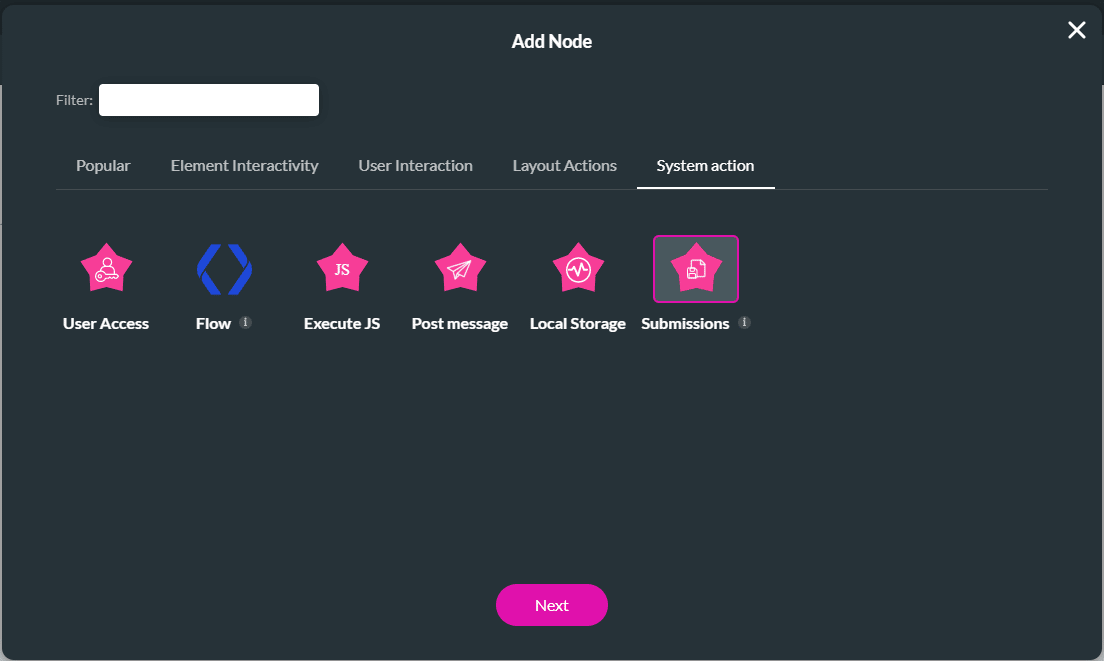Select the User Access node icon

(105, 268)
